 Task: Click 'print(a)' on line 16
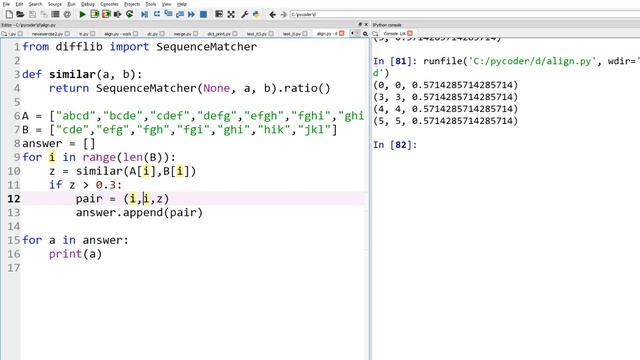coord(76,254)
